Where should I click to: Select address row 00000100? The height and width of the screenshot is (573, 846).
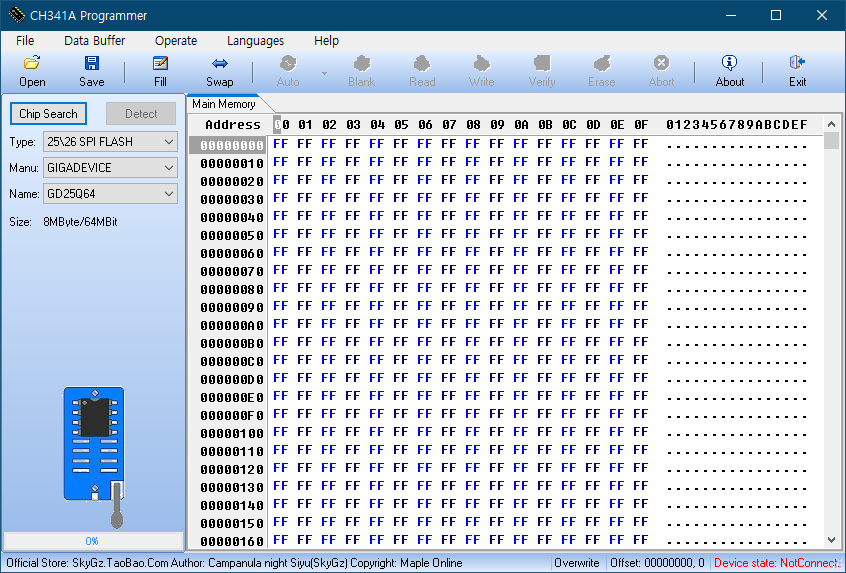click(231, 434)
